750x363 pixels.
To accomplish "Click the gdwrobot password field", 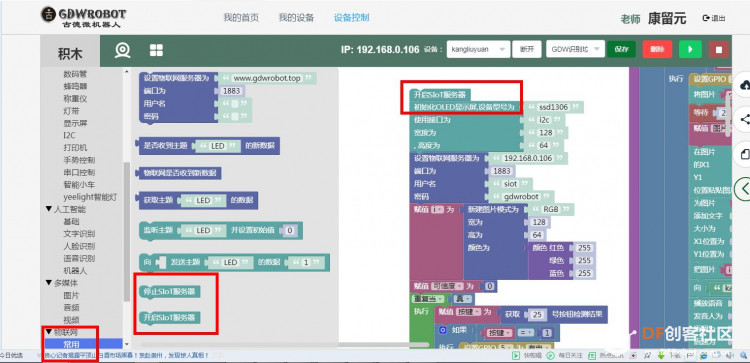I will [521, 197].
